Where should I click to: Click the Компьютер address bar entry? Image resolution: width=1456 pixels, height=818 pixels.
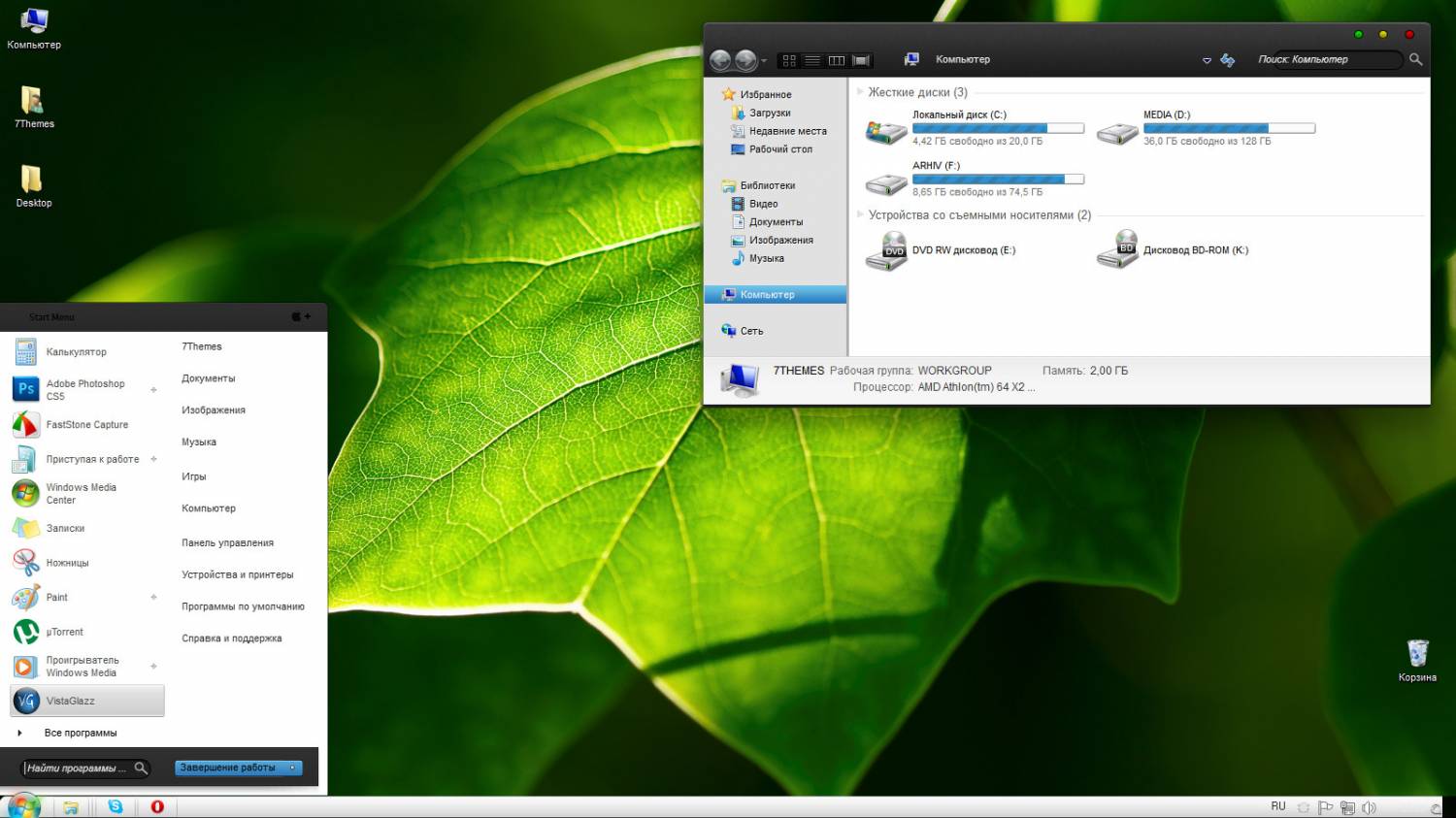tap(963, 59)
